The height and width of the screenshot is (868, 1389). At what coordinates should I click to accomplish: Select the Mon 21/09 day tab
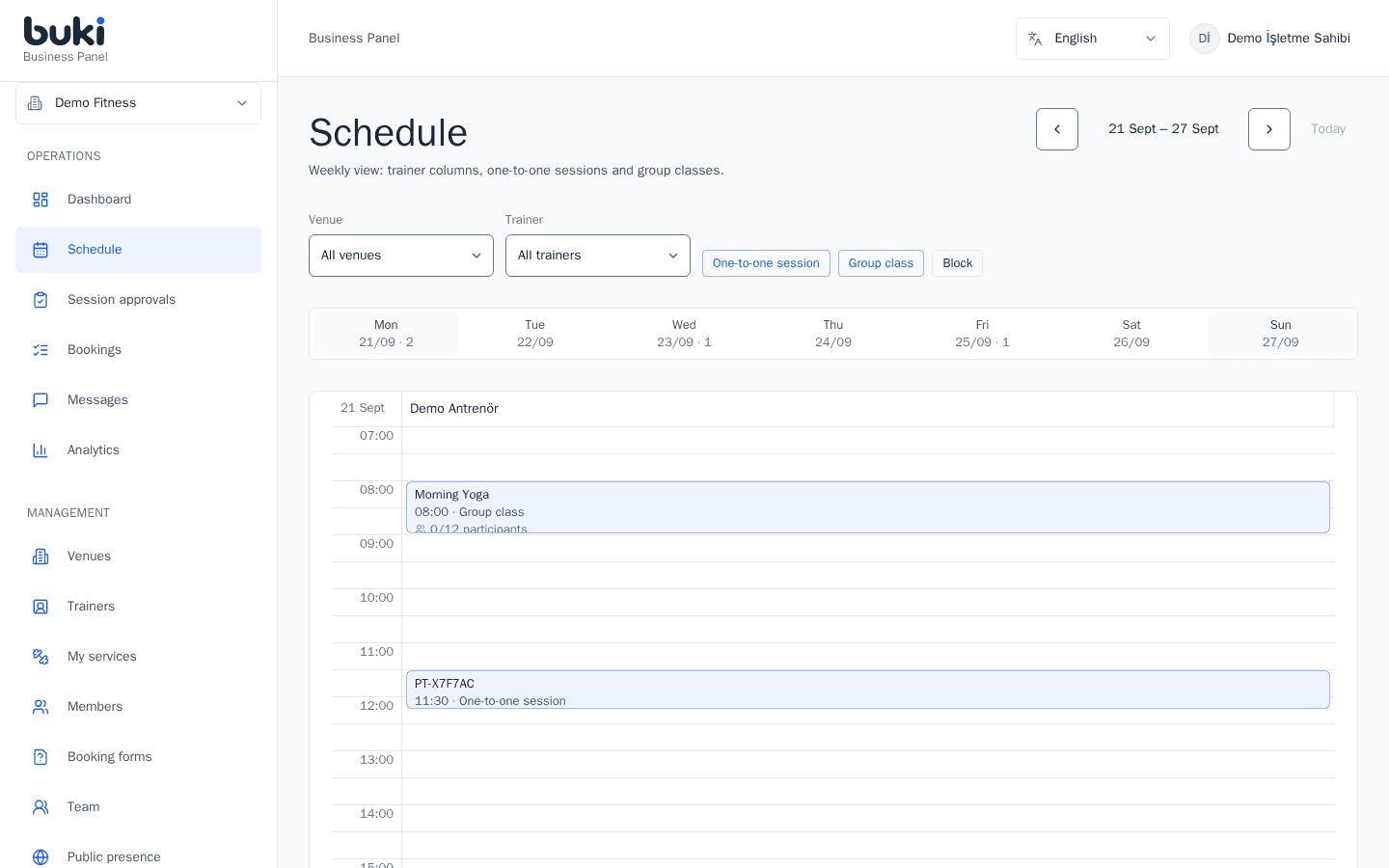click(x=386, y=334)
